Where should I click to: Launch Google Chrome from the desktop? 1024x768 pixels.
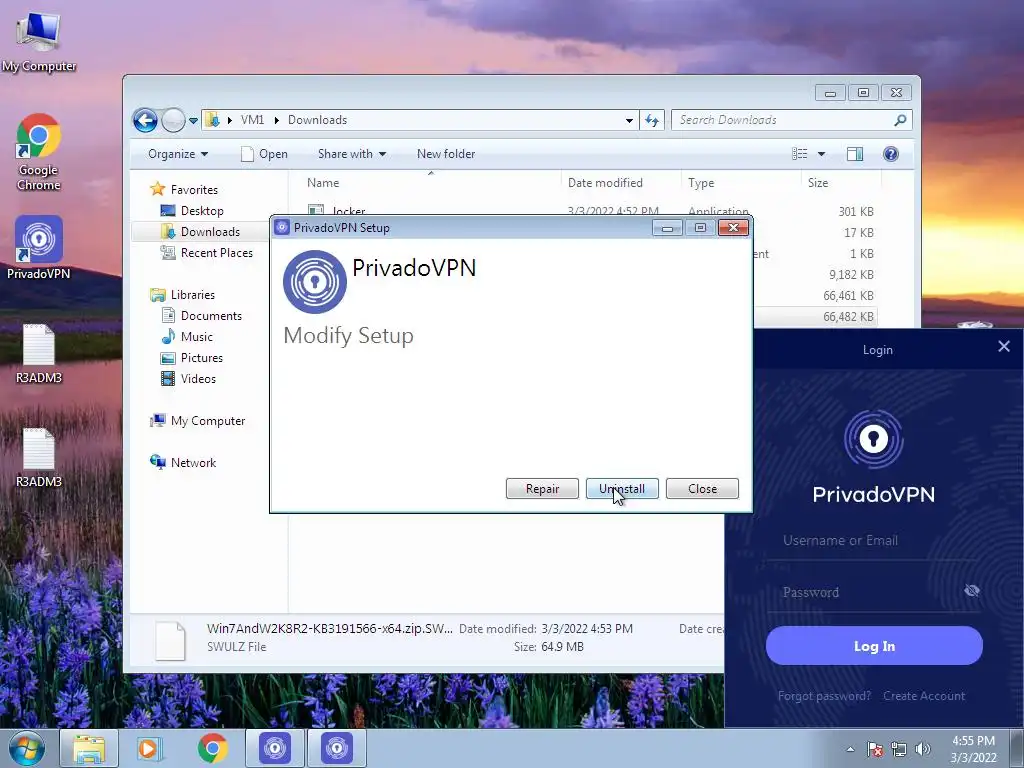pyautogui.click(x=39, y=152)
